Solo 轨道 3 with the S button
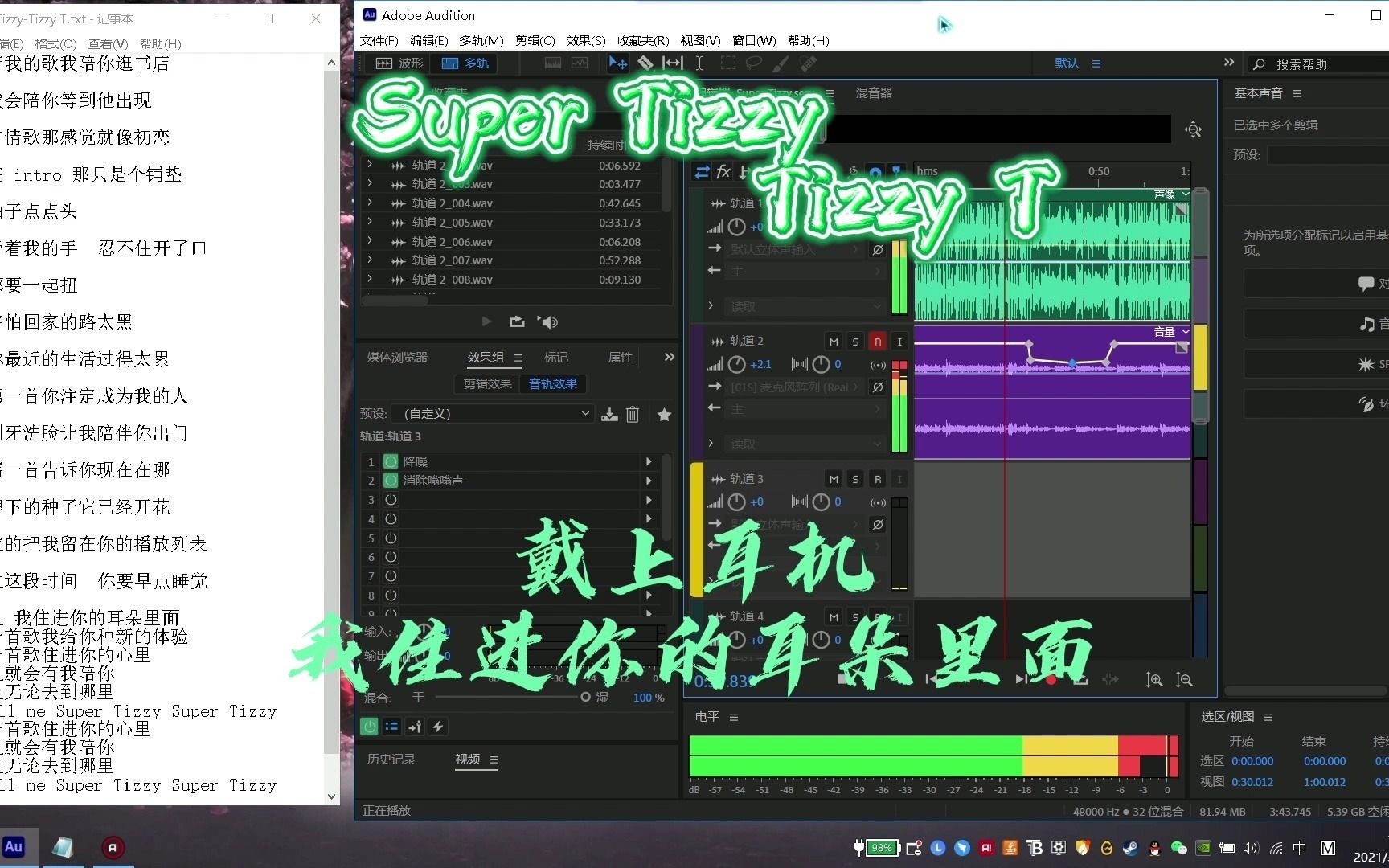The height and width of the screenshot is (868, 1389). [x=855, y=479]
